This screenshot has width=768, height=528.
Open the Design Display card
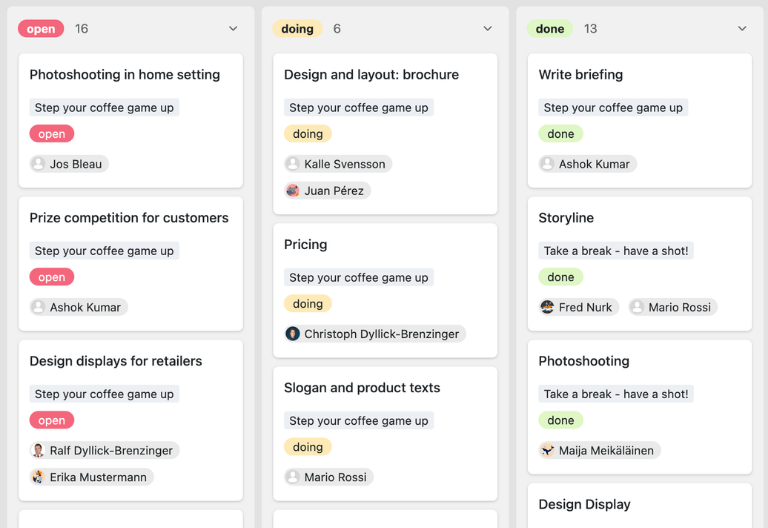(x=640, y=506)
